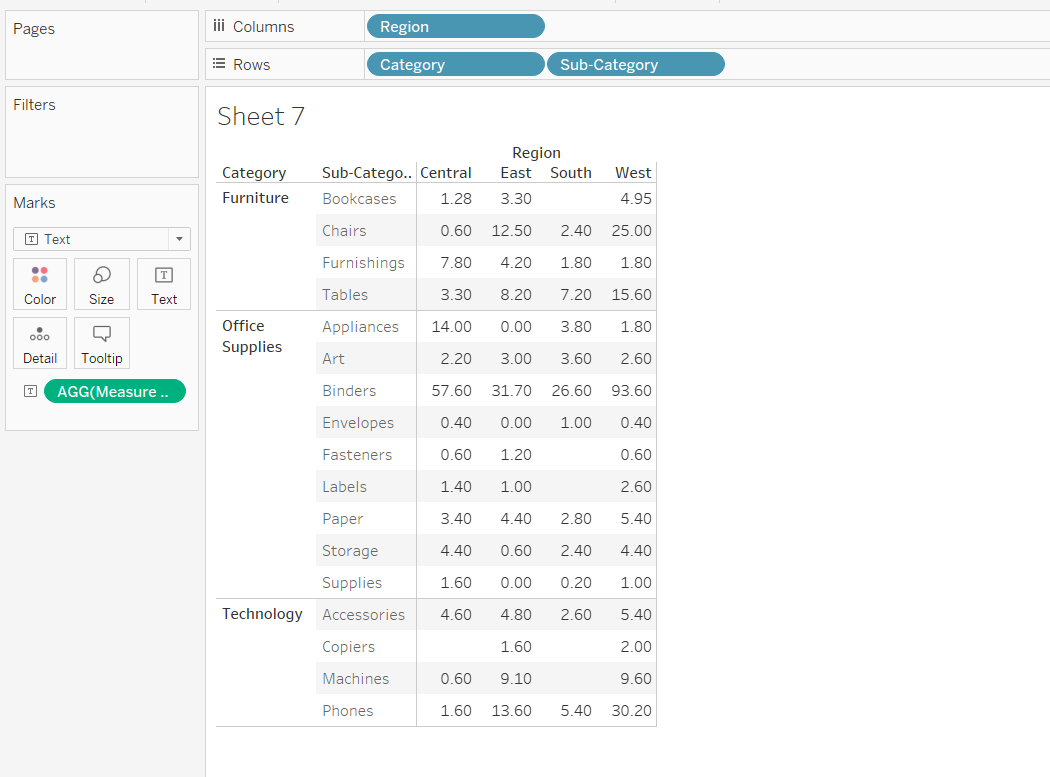Select the AGG(Measure) pill in Marks

point(115,391)
